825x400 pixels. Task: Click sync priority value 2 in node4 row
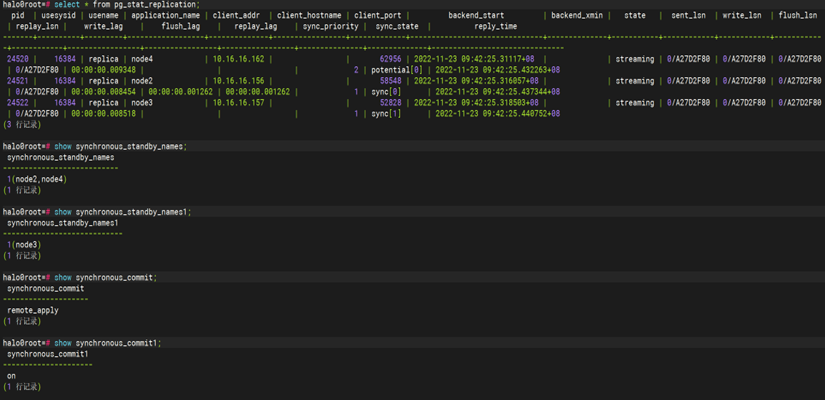356,70
